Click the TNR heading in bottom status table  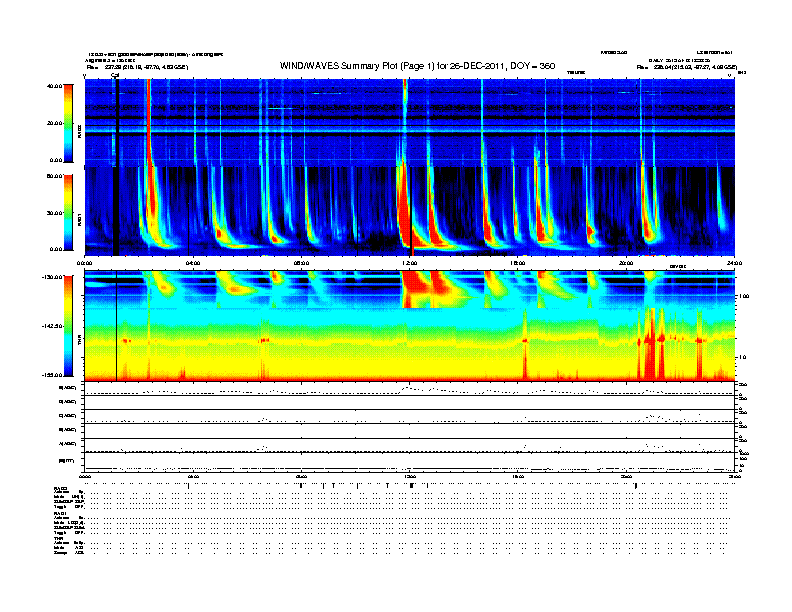58,538
